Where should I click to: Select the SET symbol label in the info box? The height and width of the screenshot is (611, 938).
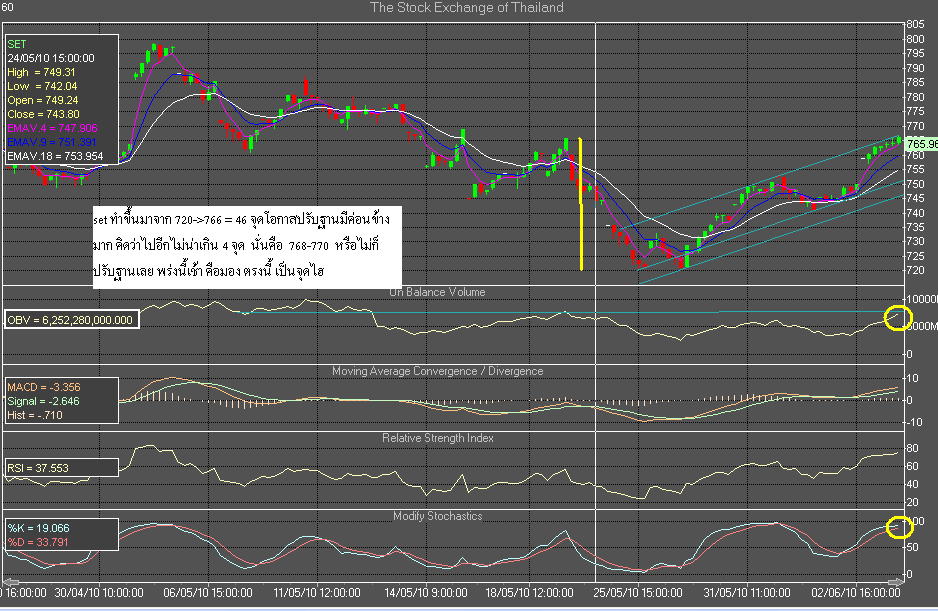point(17,44)
